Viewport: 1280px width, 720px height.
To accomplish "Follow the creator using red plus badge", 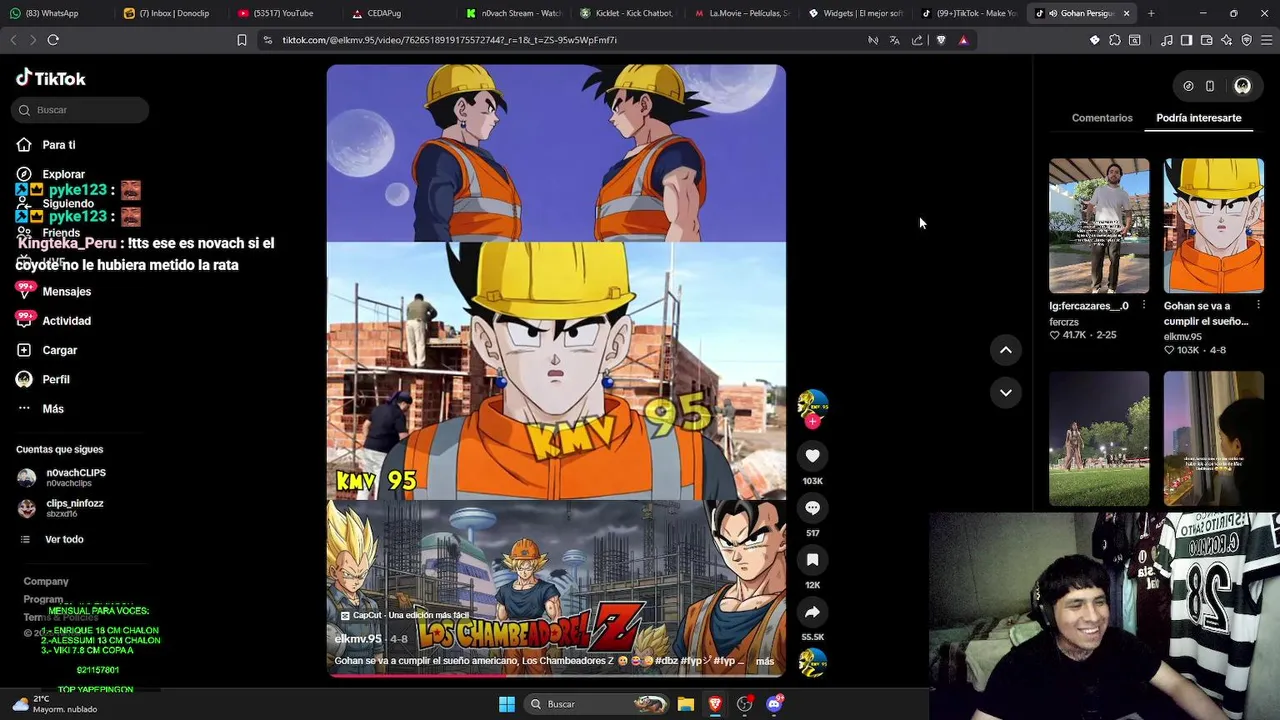I will click(x=812, y=421).
